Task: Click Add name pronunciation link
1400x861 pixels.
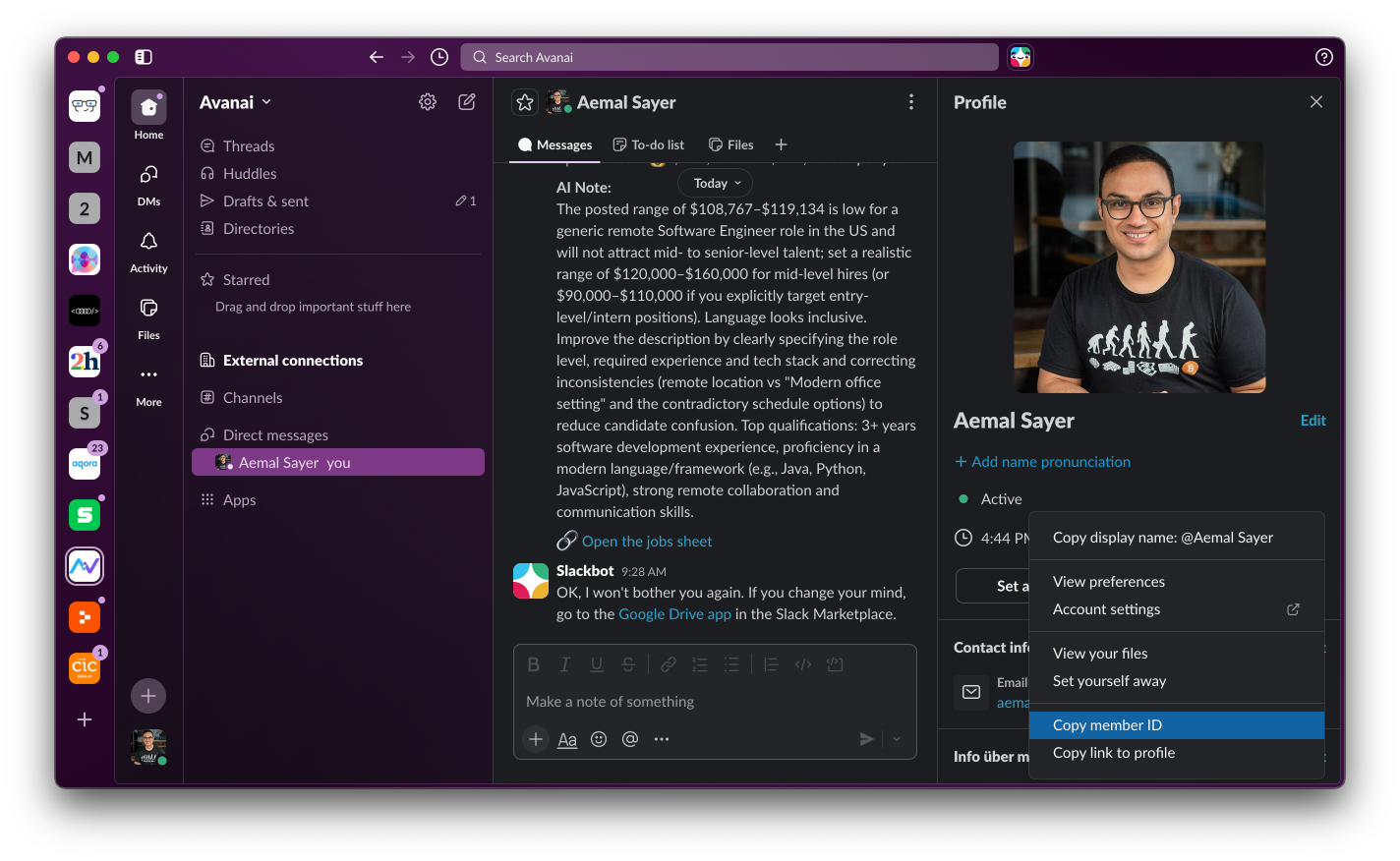Action: [x=1042, y=462]
